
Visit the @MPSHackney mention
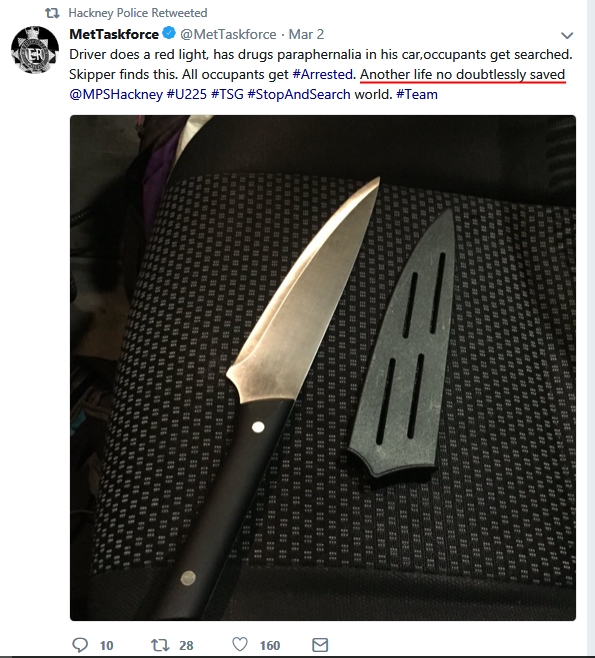(116, 94)
